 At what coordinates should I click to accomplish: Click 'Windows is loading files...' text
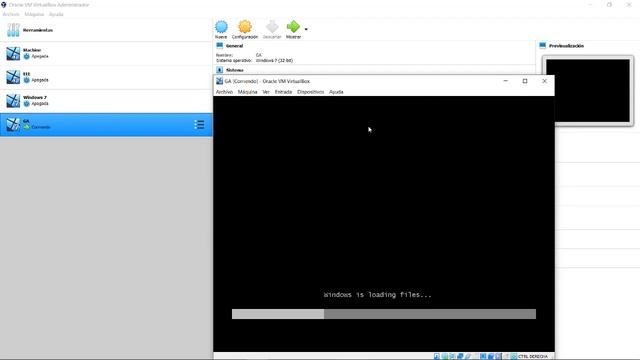pyautogui.click(x=377, y=295)
